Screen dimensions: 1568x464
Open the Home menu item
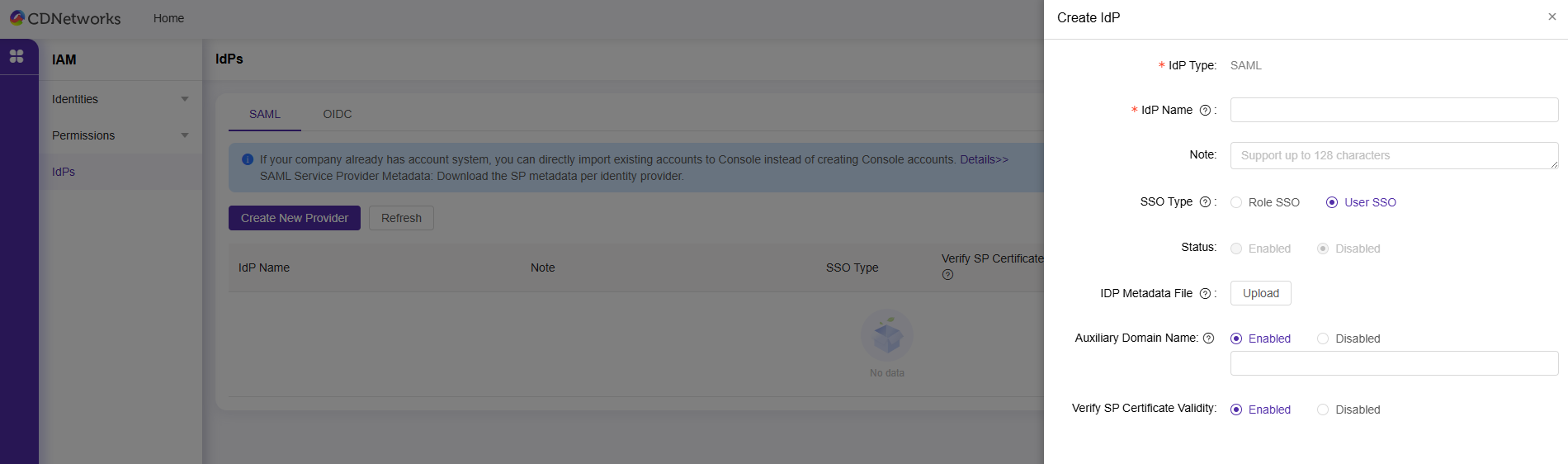pyautogui.click(x=168, y=18)
